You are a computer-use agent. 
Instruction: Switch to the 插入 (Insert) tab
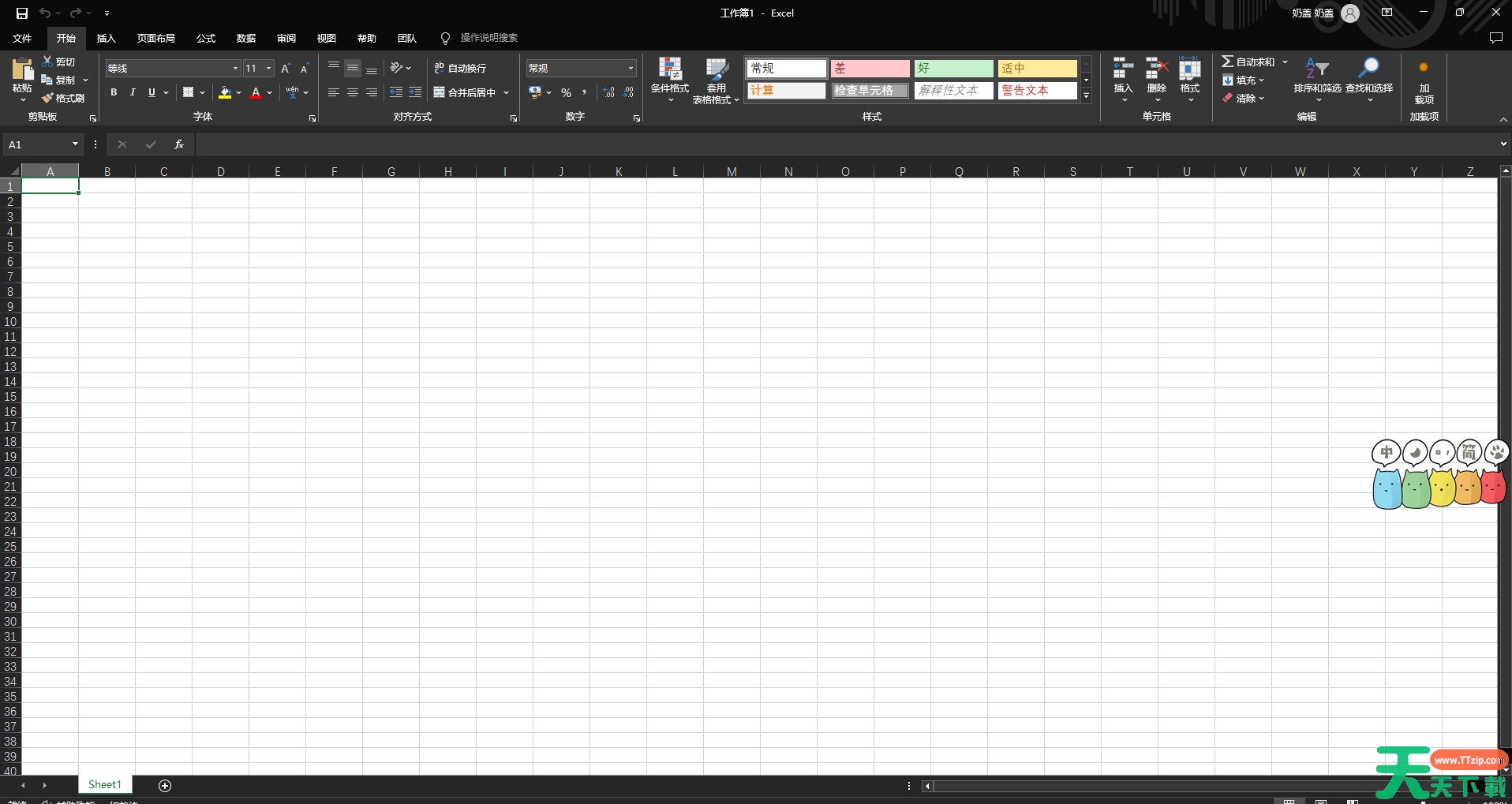[x=106, y=38]
